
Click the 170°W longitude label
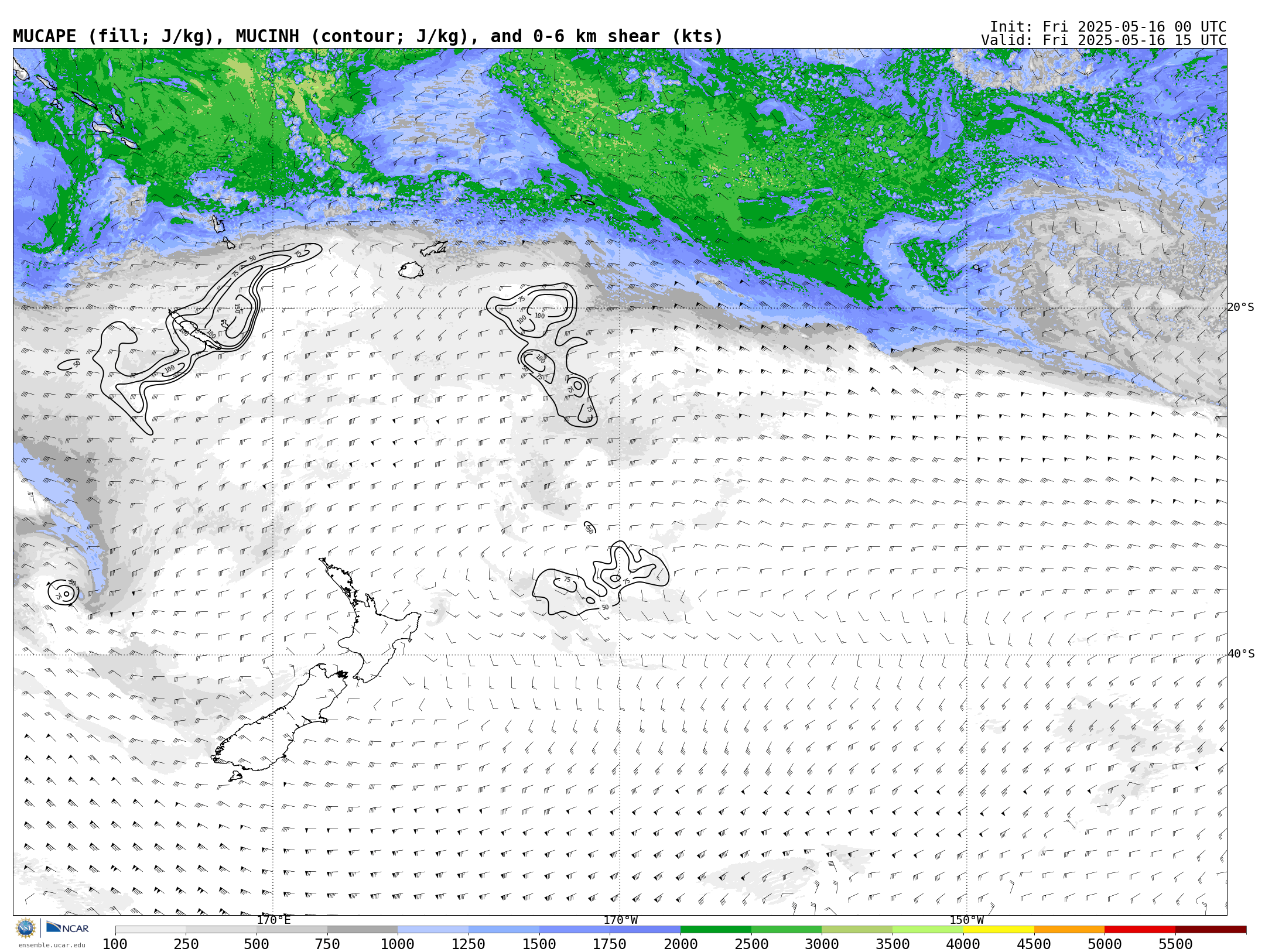620,920
